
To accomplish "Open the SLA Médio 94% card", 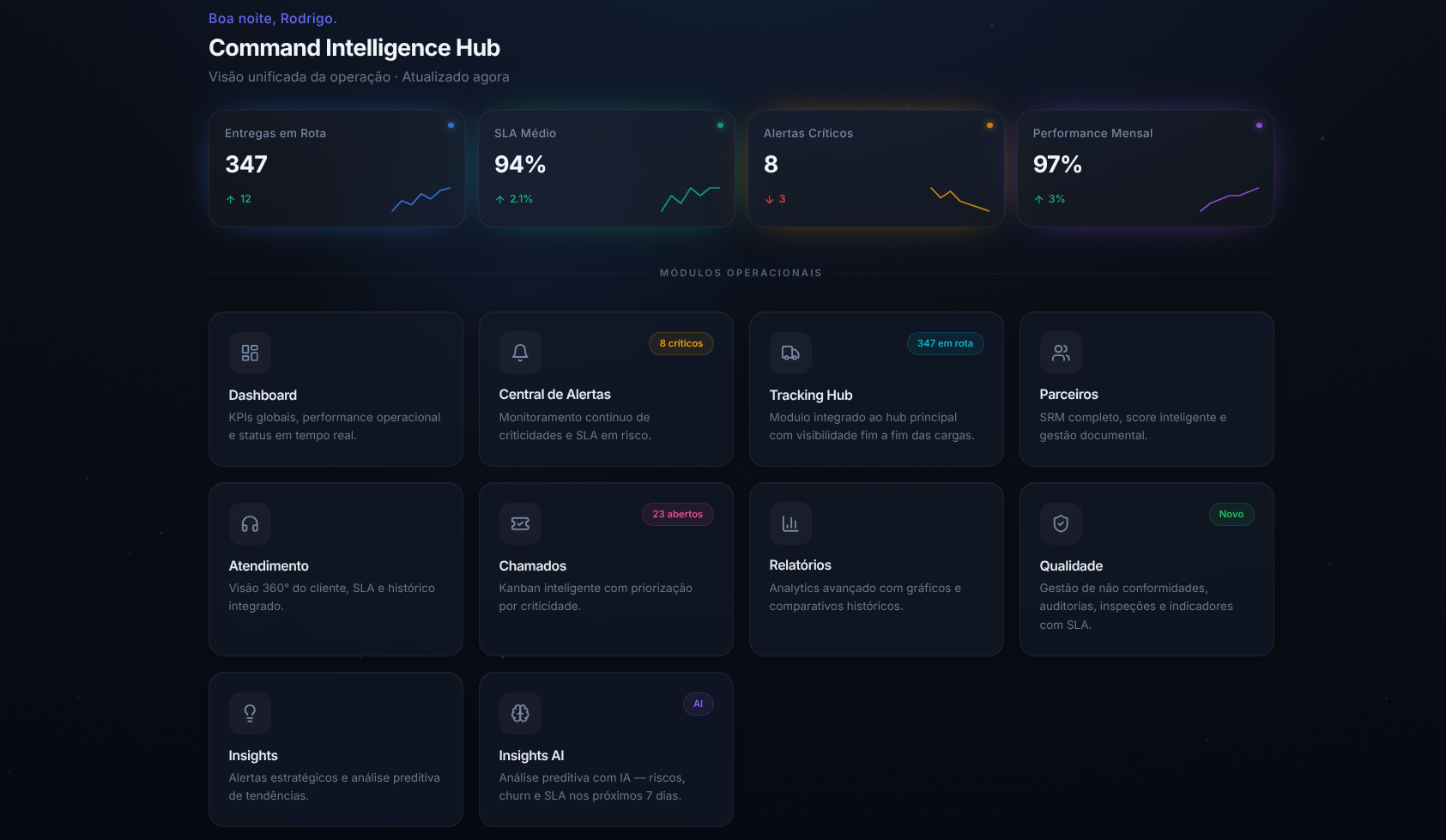I will click(606, 168).
